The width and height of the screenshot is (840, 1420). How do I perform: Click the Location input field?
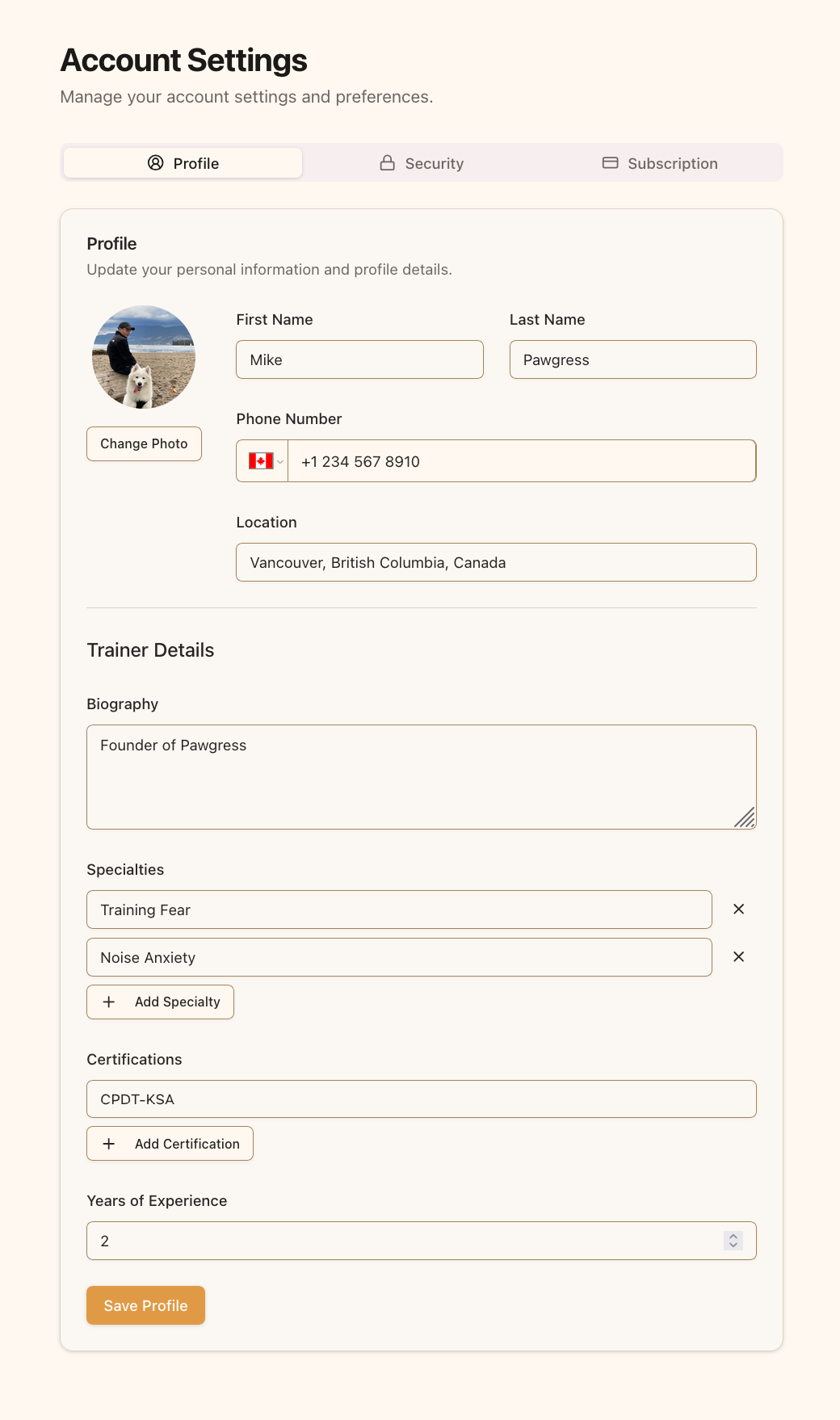coord(496,562)
